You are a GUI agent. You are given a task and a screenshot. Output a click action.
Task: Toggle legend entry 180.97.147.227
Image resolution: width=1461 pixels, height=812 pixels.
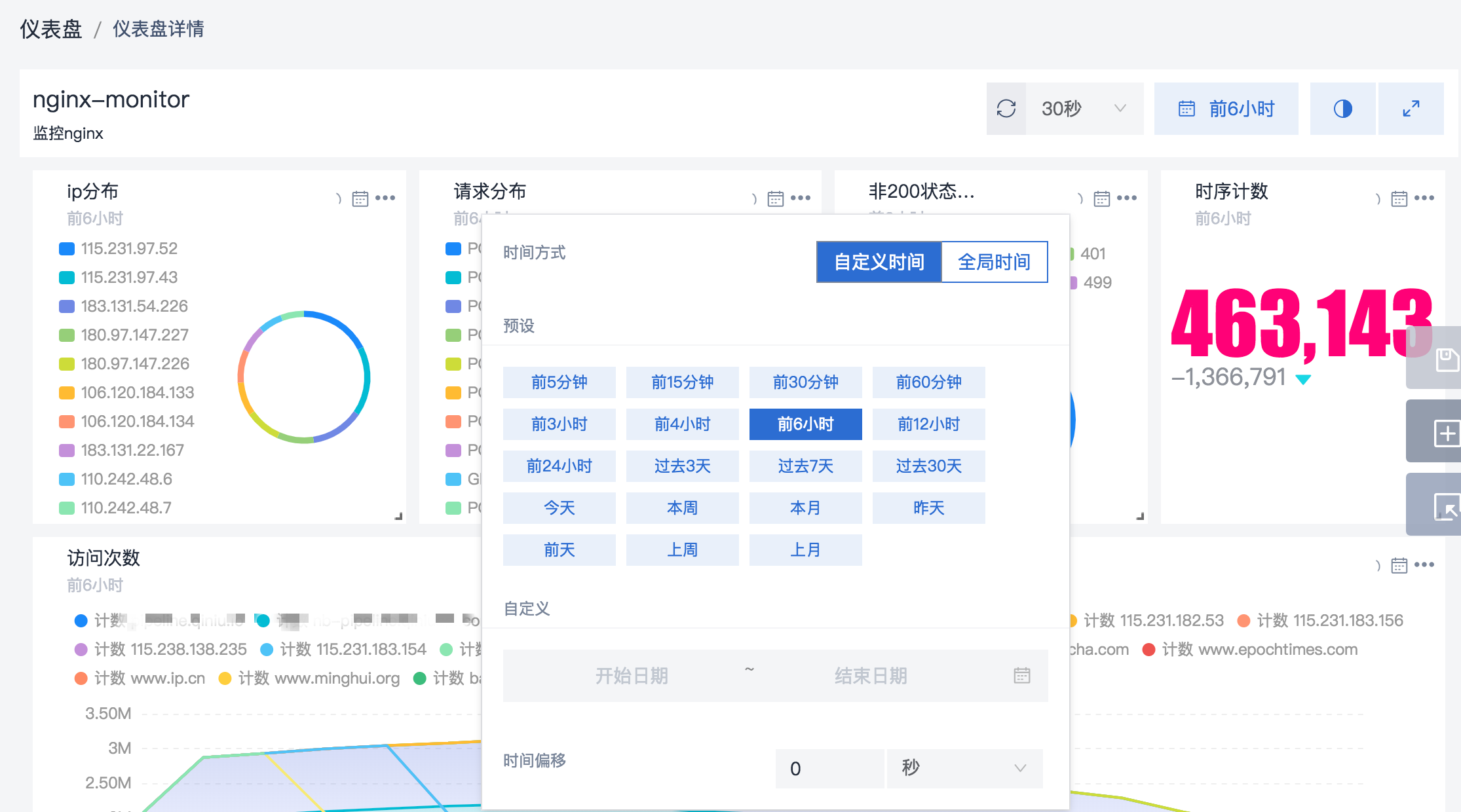(124, 335)
